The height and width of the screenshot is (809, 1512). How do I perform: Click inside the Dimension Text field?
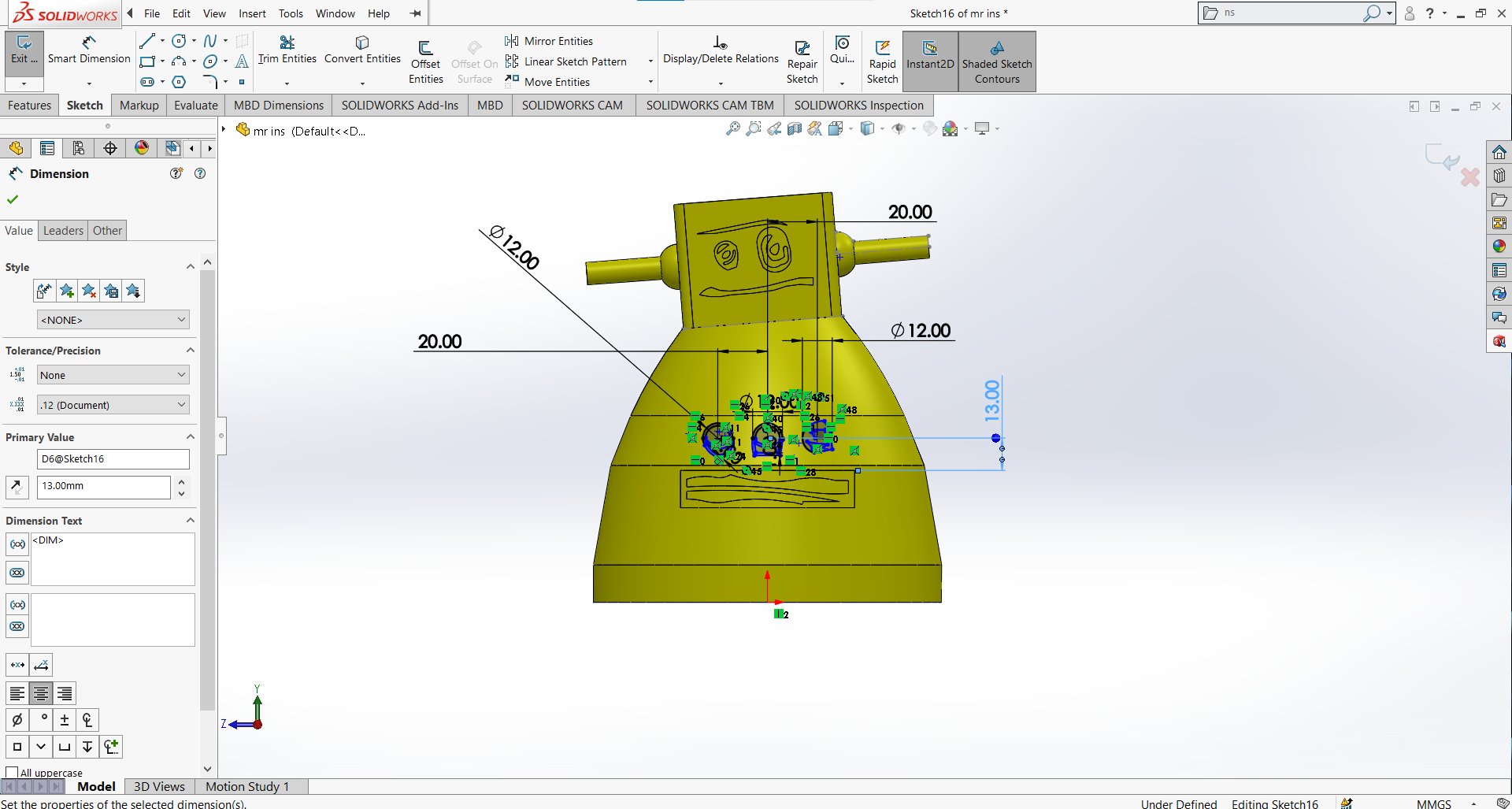(x=112, y=559)
